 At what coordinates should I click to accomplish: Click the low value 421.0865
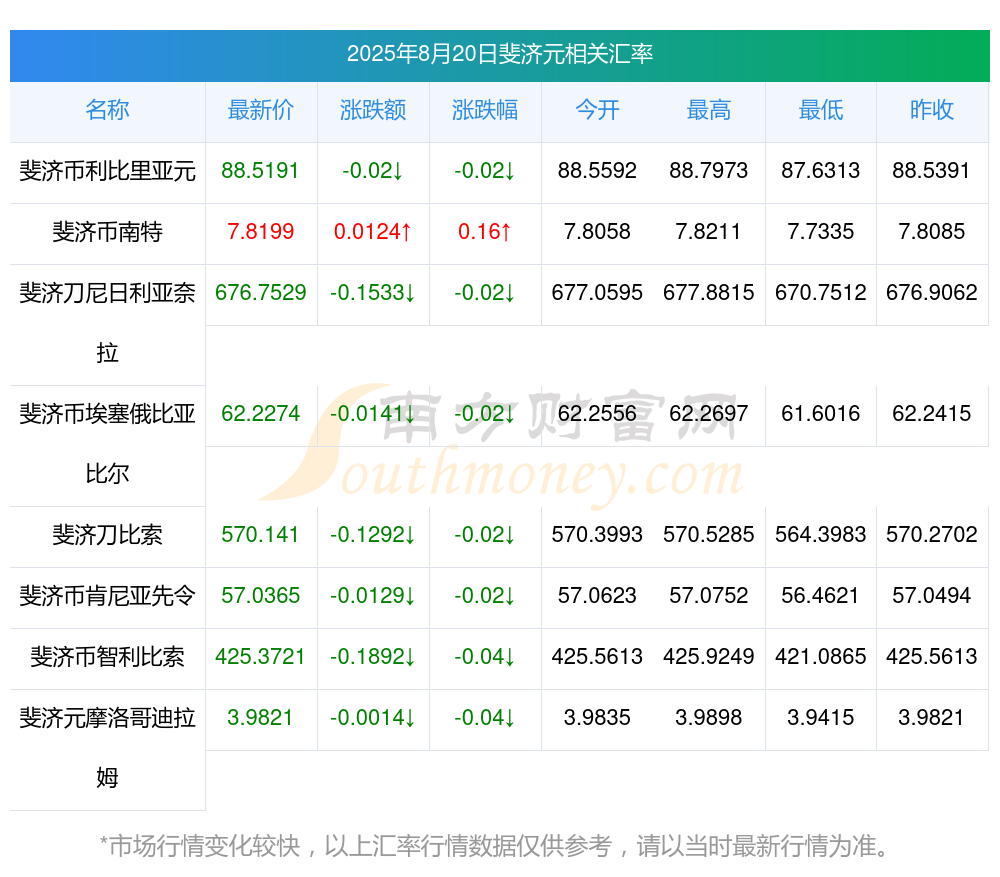(821, 656)
